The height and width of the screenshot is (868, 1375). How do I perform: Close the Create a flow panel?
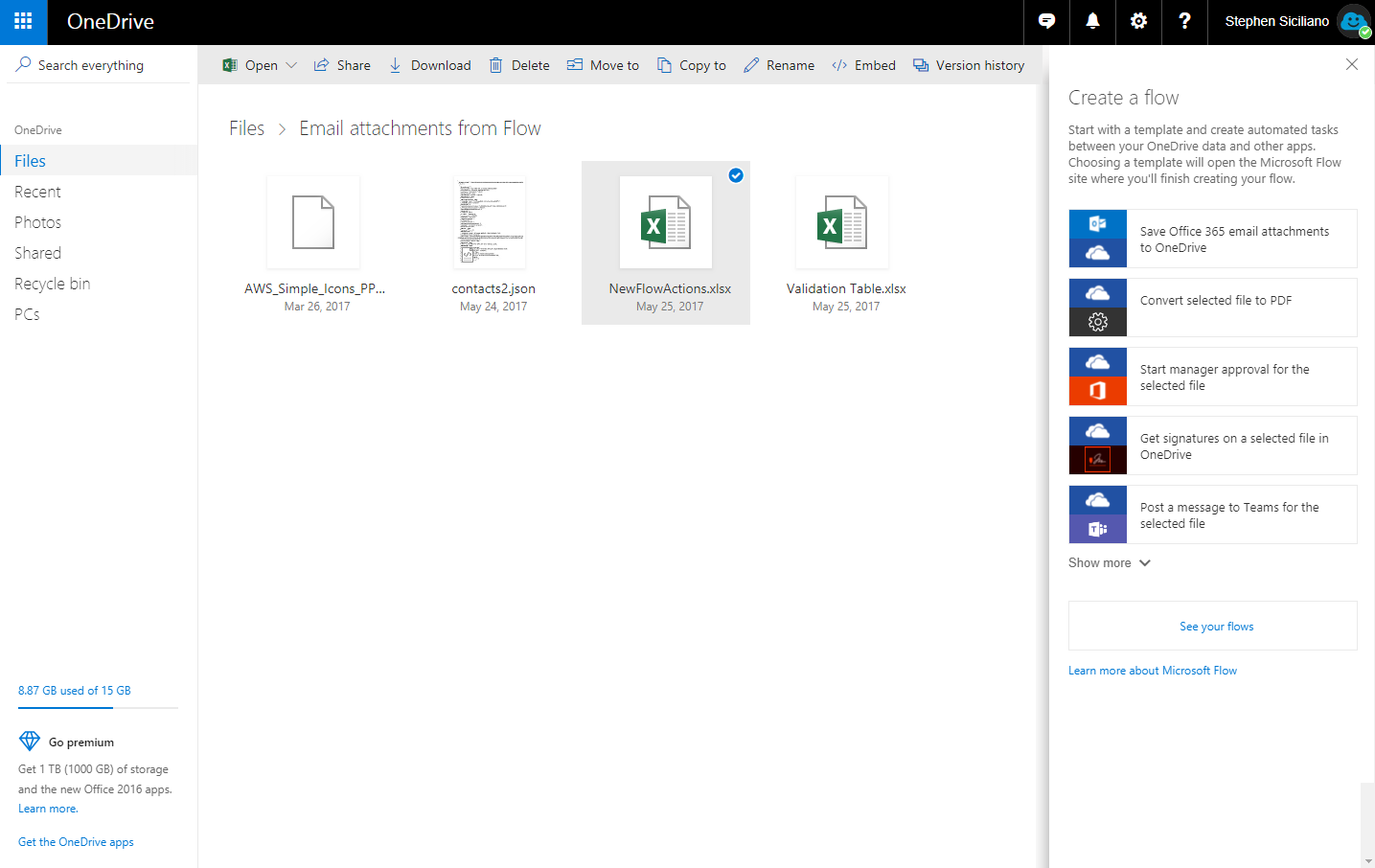[1352, 64]
